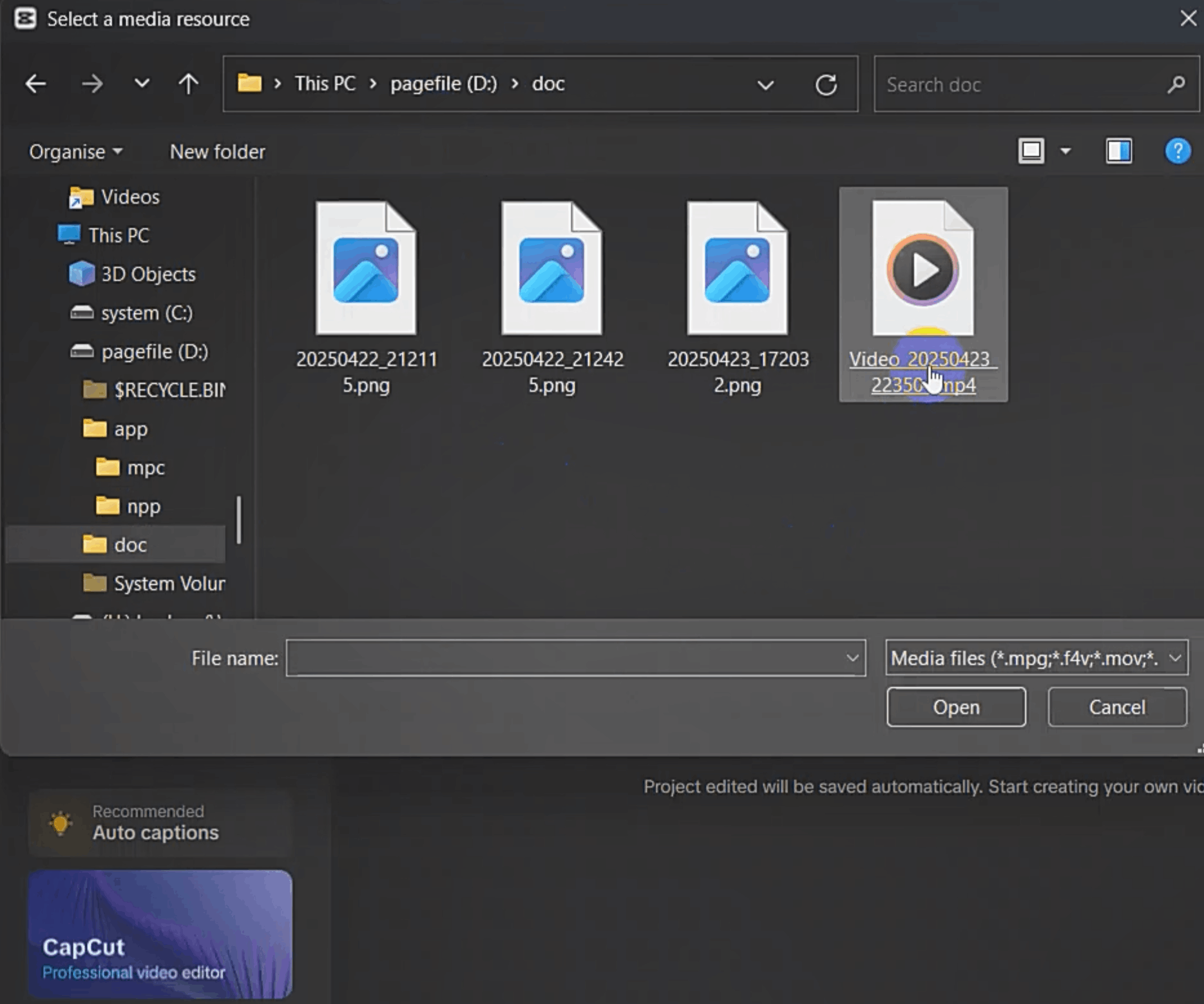Click the view layout icon
The height and width of the screenshot is (1004, 1204).
coord(1031,151)
